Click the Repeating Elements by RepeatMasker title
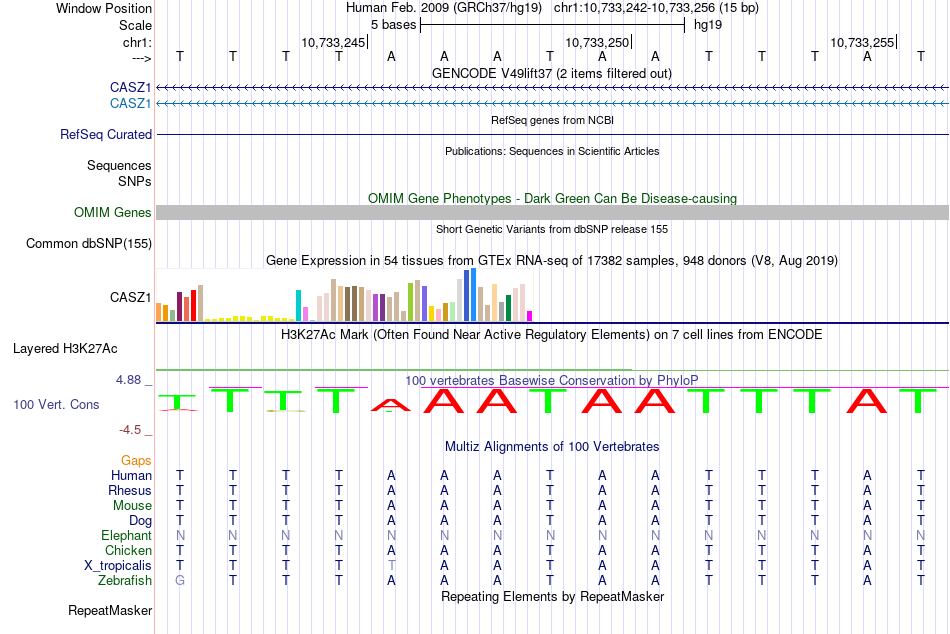This screenshot has height=634, width=950. point(552,596)
